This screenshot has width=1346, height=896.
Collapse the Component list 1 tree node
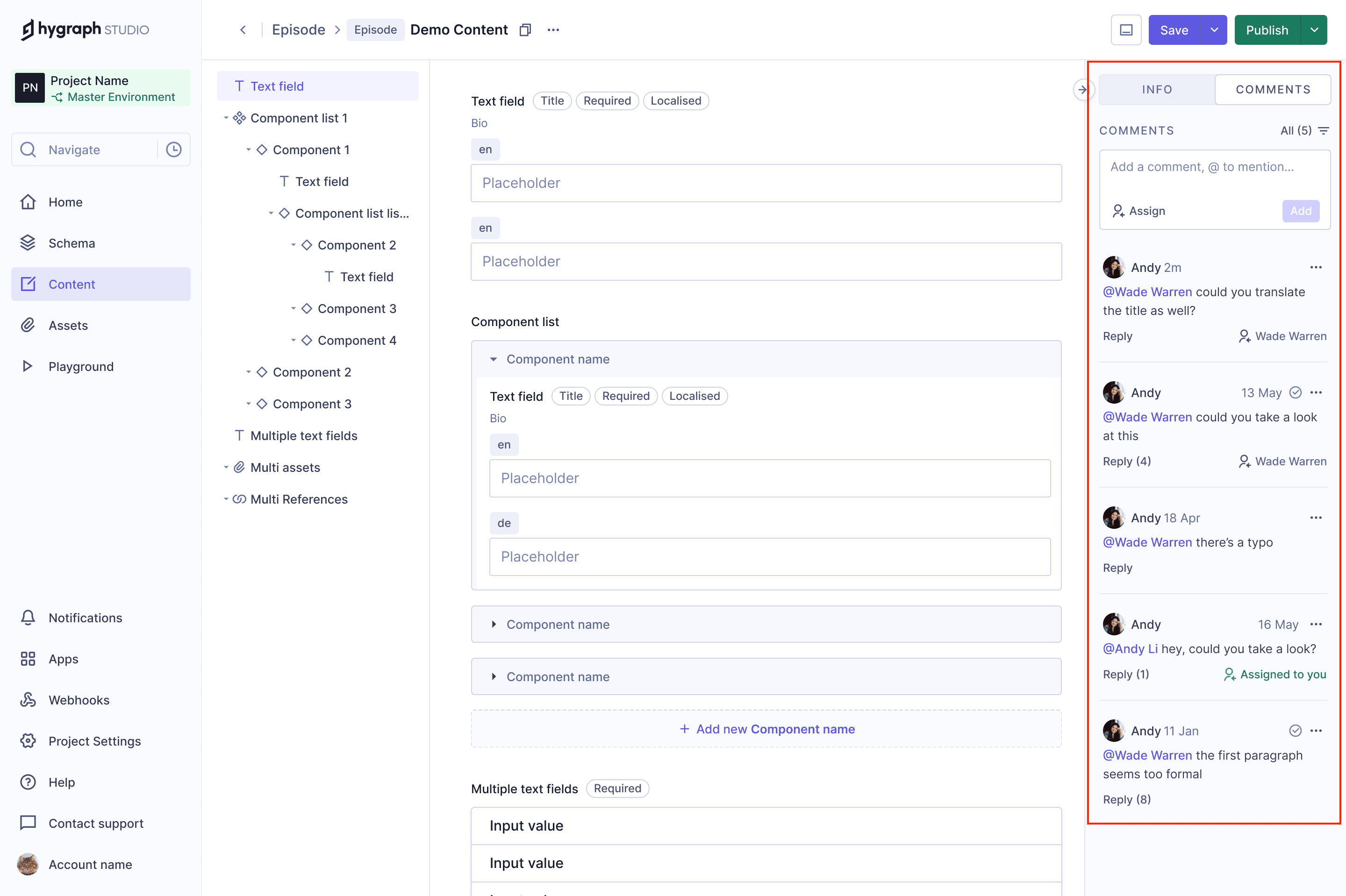point(226,118)
